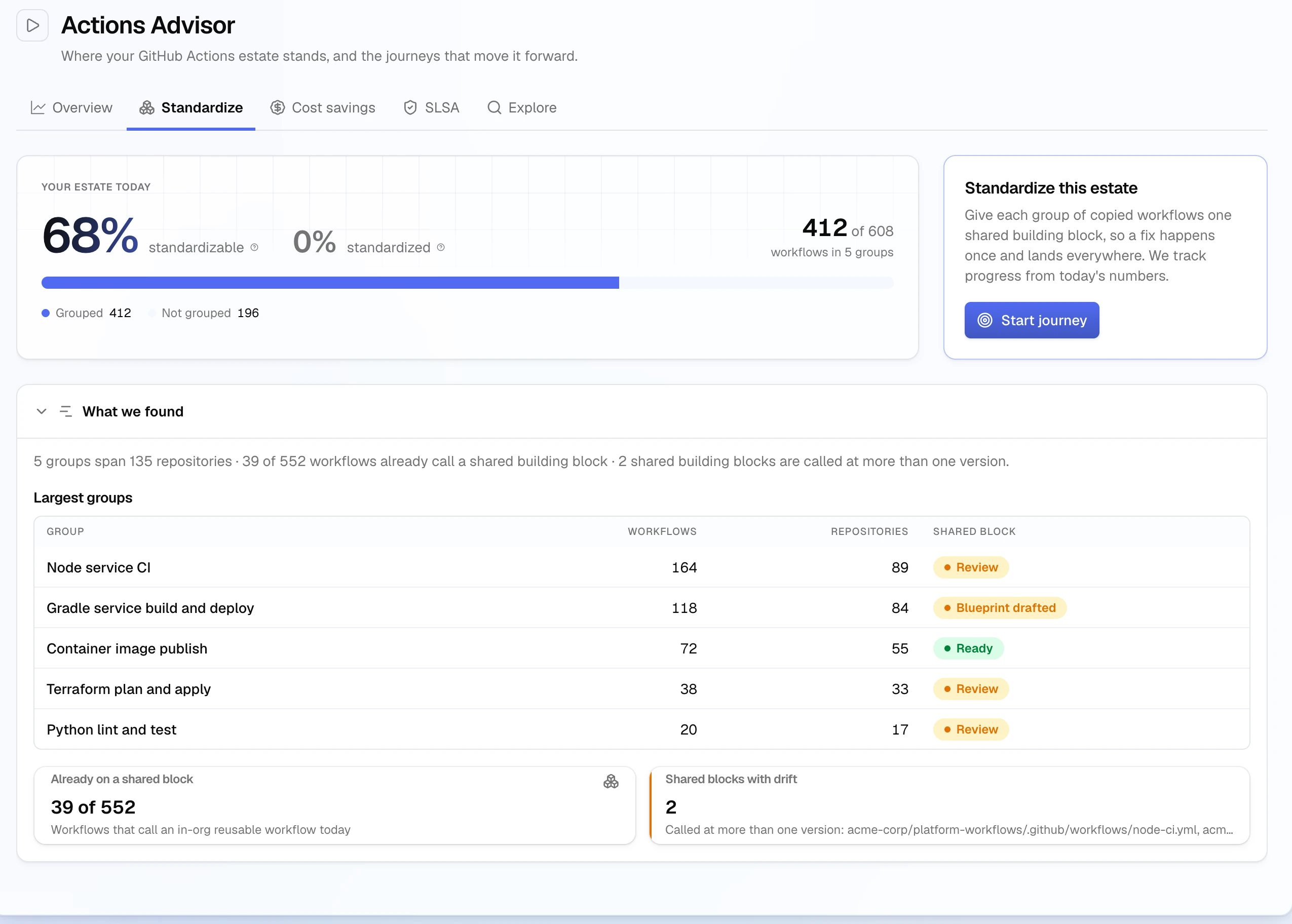Click the Blueprint drafted status badge
The width and height of the screenshot is (1292, 924).
[1000, 608]
